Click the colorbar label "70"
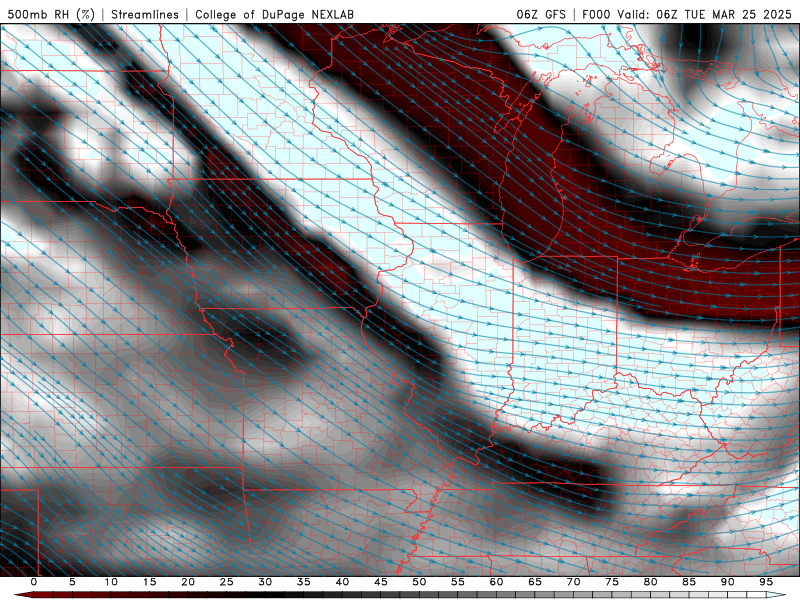This screenshot has height=600, width=800. pyautogui.click(x=573, y=582)
